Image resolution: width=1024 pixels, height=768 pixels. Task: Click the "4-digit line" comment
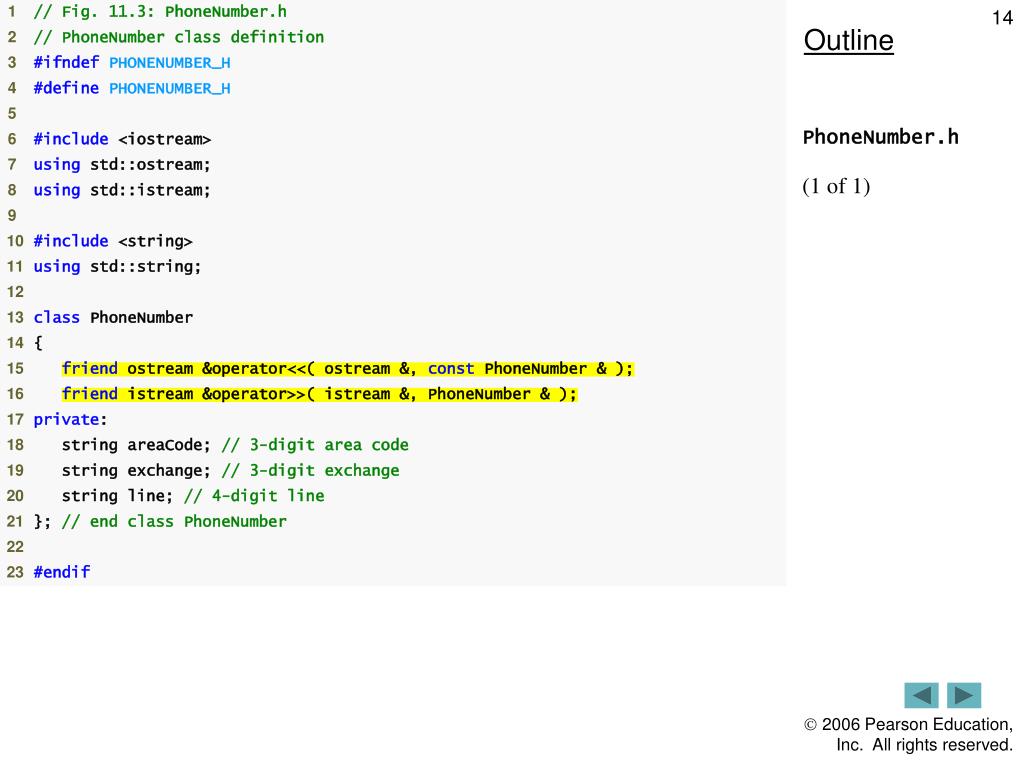255,496
